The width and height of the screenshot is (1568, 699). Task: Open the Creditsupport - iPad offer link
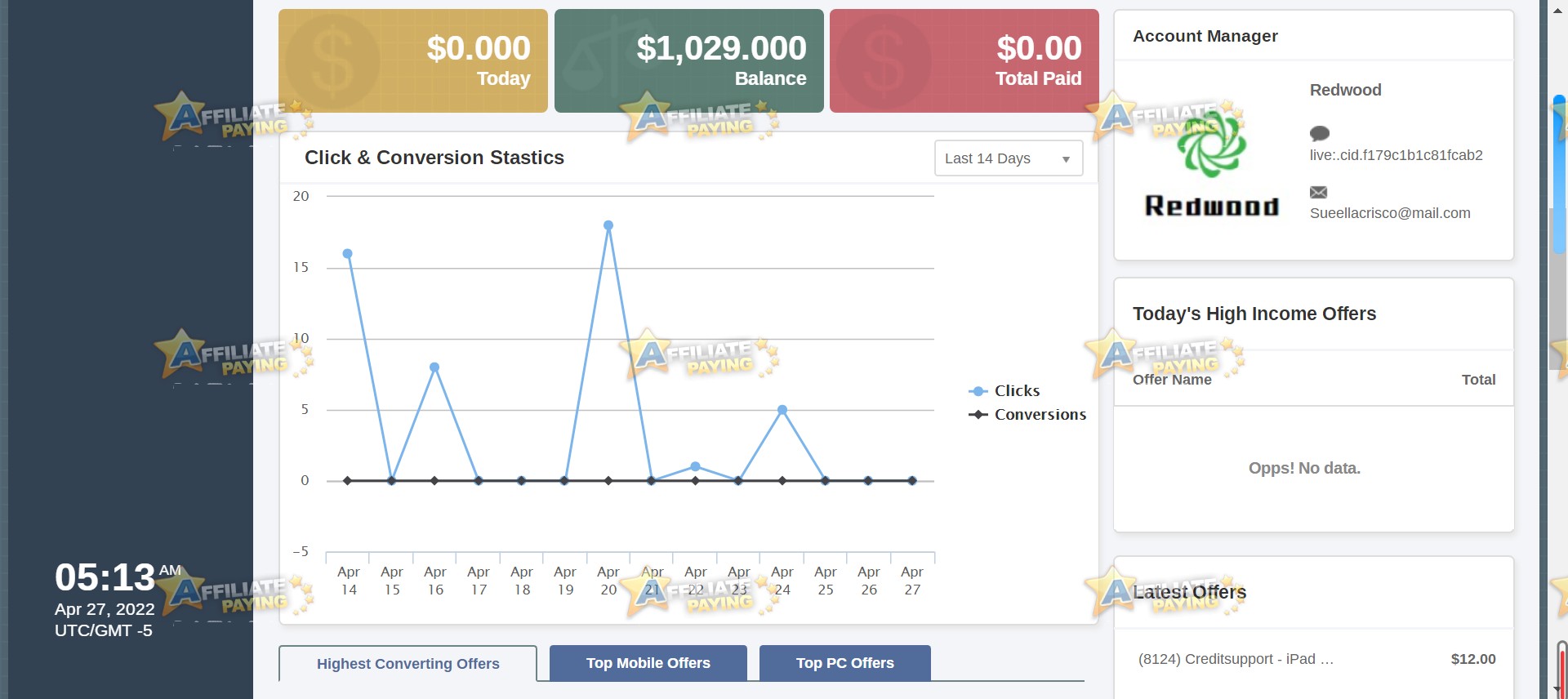coord(1236,659)
